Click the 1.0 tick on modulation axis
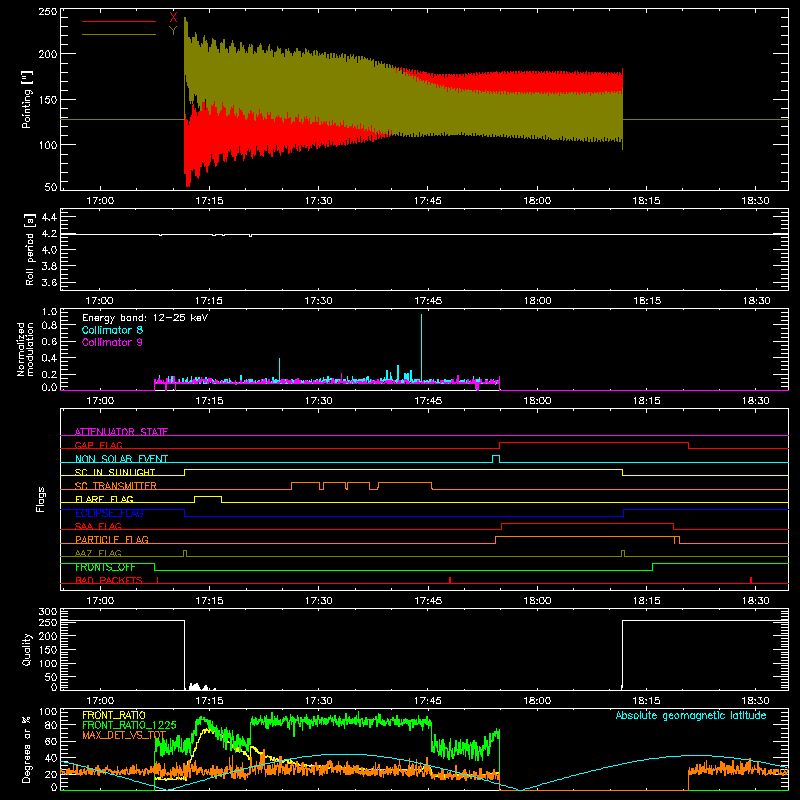800x800 pixels. click(x=49, y=312)
